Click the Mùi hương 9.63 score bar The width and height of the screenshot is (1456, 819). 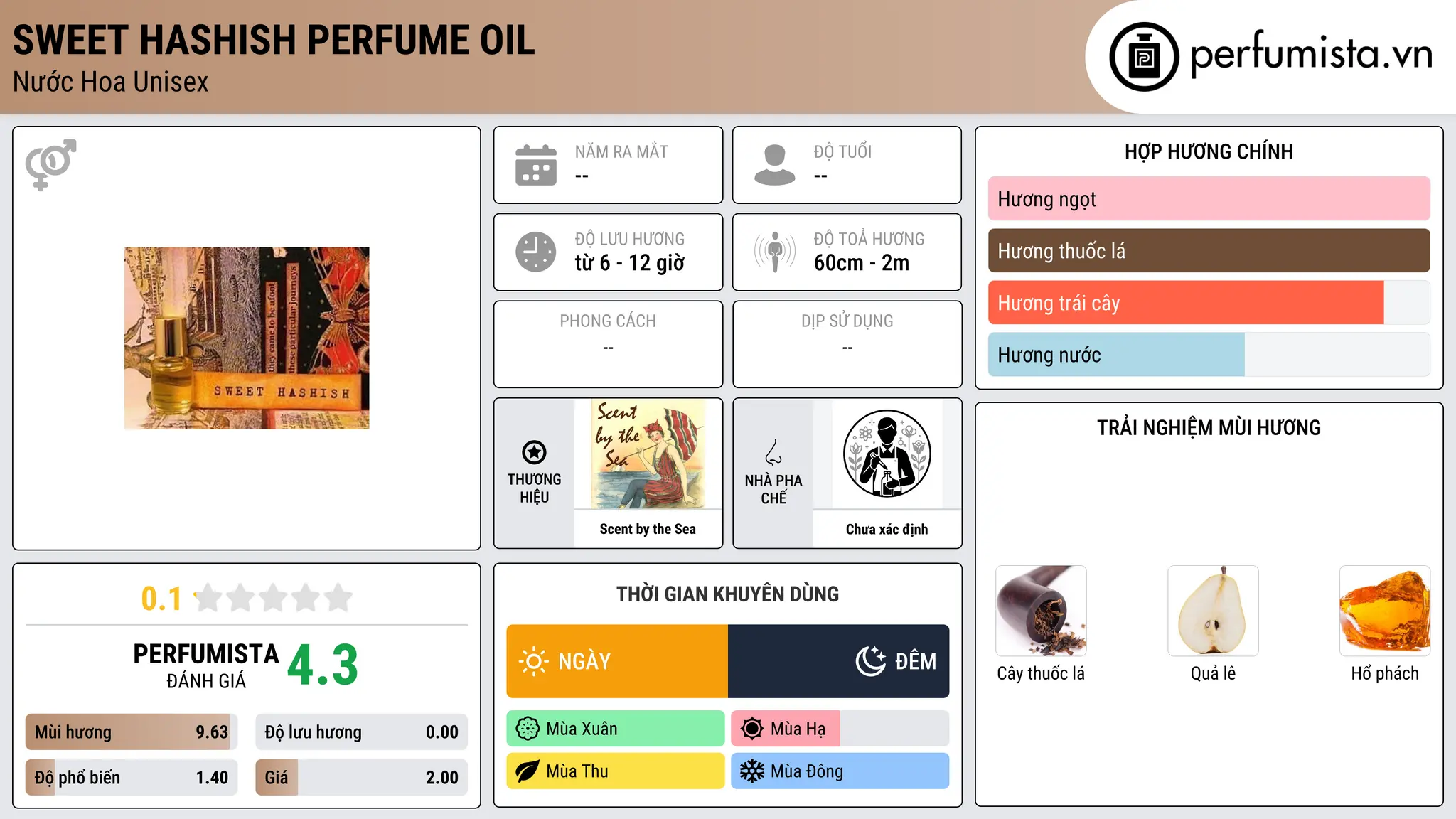coord(132,732)
